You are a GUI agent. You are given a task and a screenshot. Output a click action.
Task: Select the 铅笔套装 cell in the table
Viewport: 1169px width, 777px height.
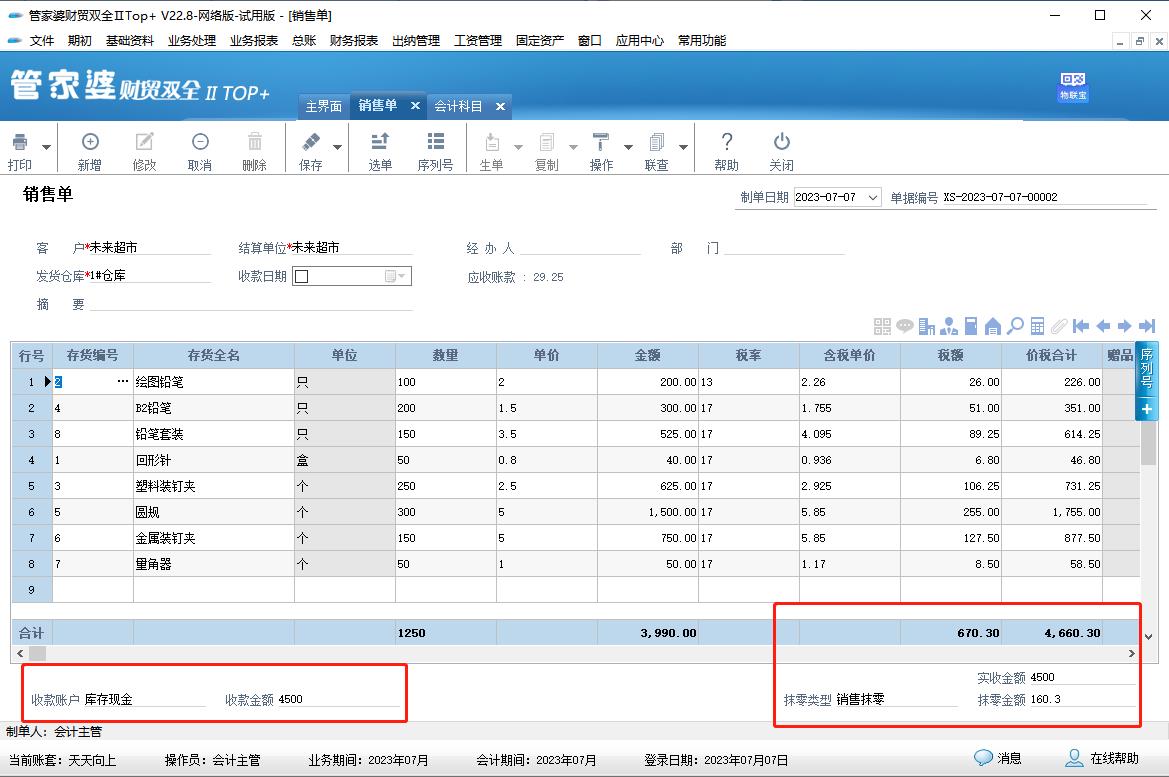(214, 434)
